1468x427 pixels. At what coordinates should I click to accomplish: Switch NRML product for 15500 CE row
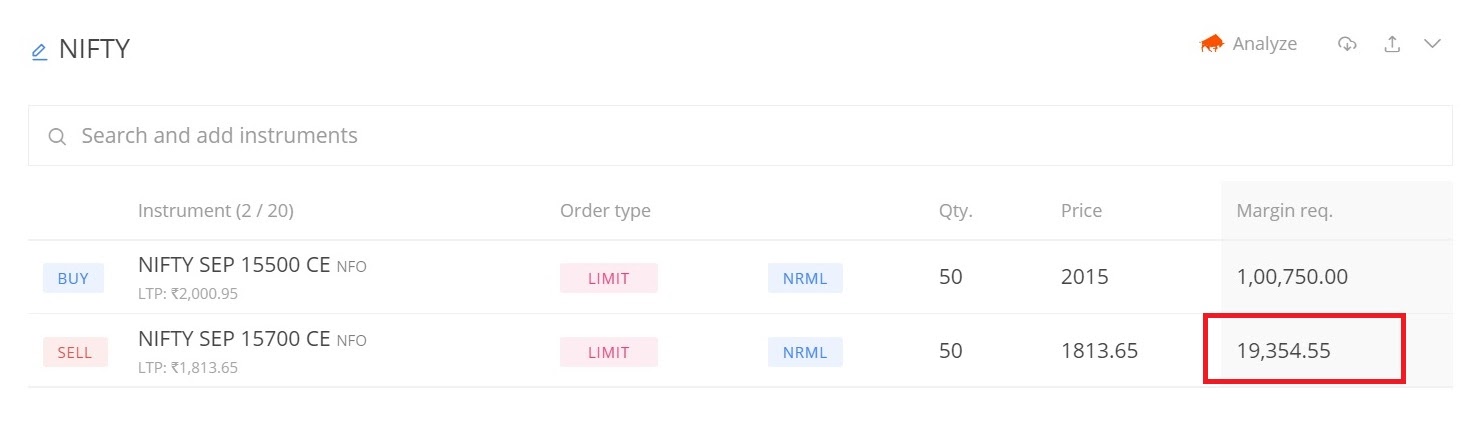click(x=805, y=278)
